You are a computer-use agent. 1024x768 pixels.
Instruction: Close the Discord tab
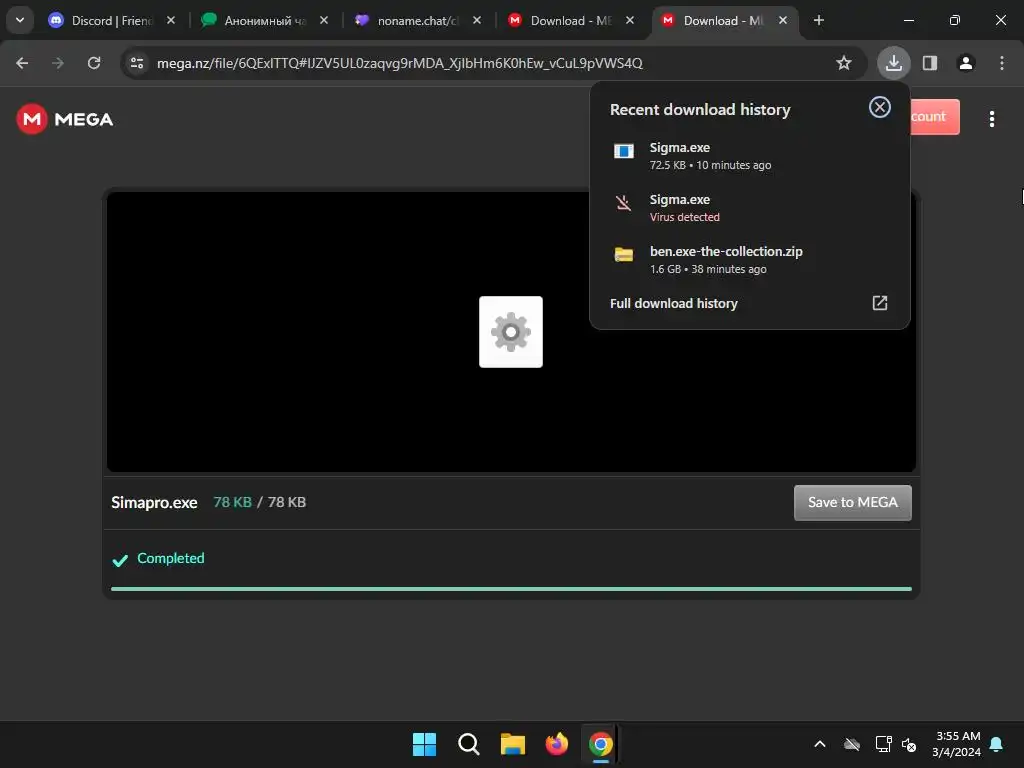pyautogui.click(x=170, y=20)
